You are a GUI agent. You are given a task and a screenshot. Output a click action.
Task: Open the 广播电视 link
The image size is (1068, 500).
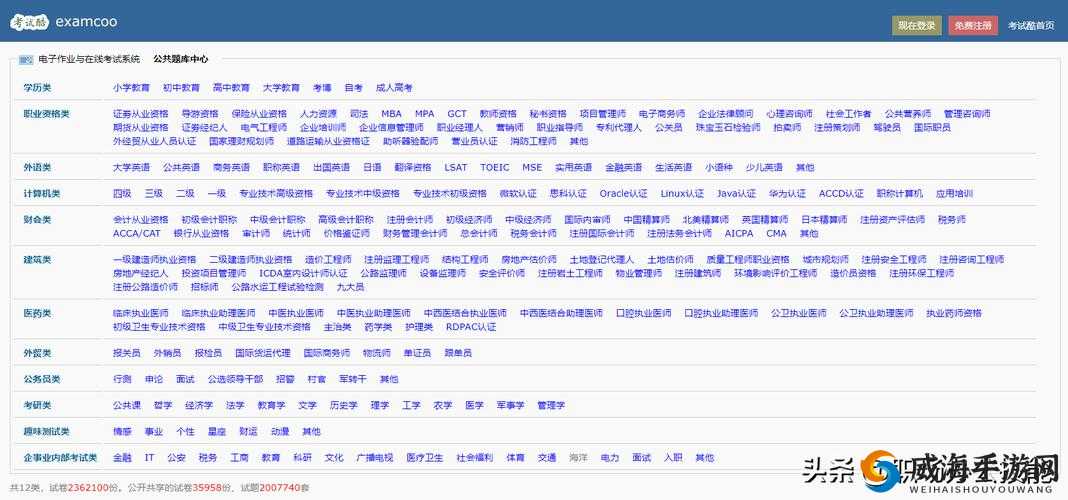375,458
